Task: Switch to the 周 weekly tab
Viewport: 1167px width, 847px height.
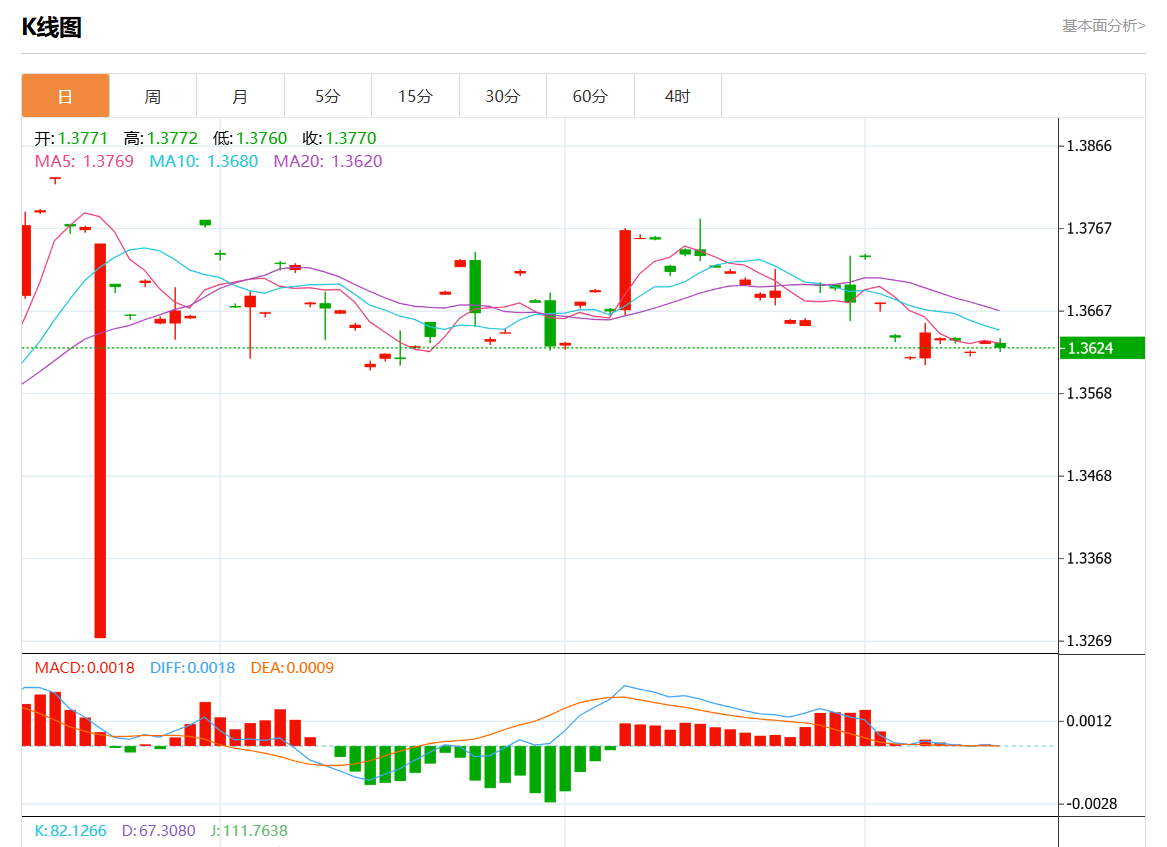Action: [152, 96]
